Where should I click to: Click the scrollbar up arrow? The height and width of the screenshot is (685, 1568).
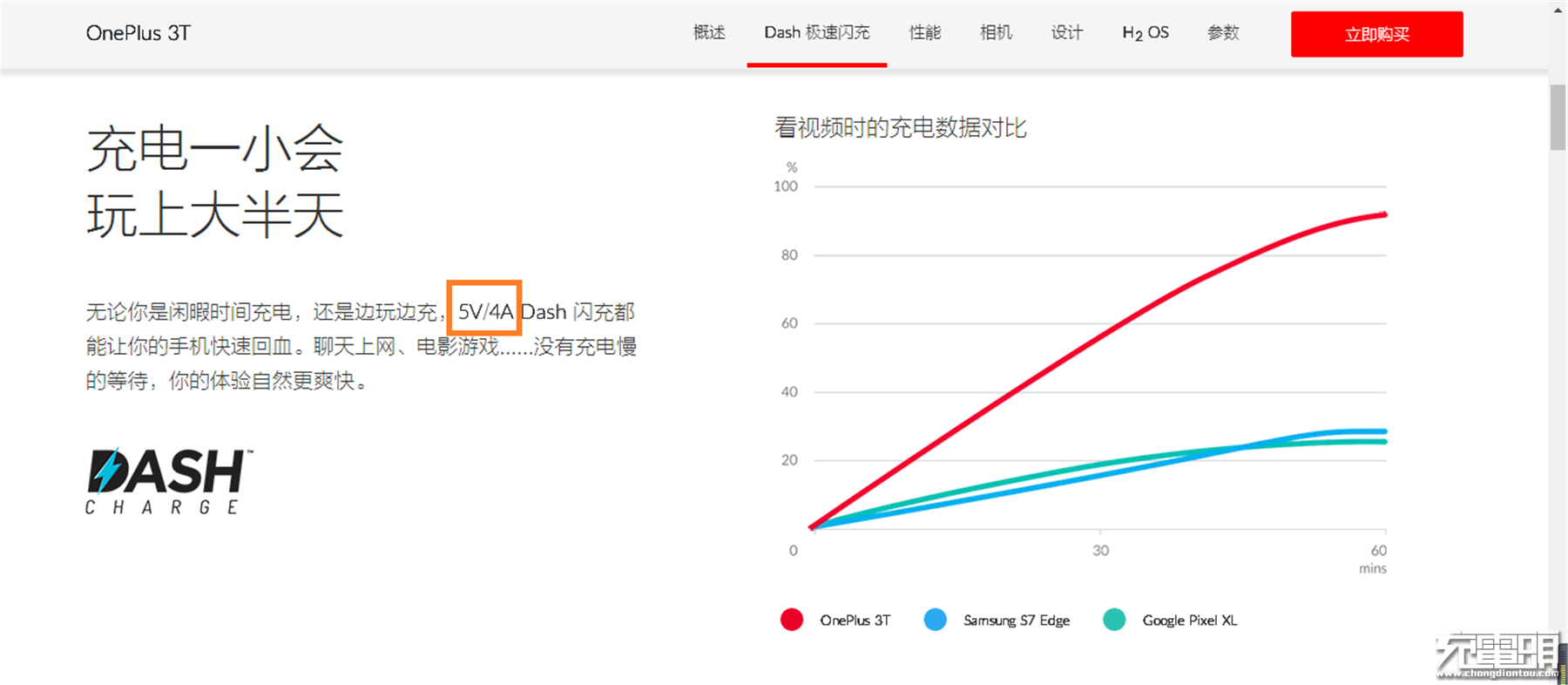tap(1558, 9)
